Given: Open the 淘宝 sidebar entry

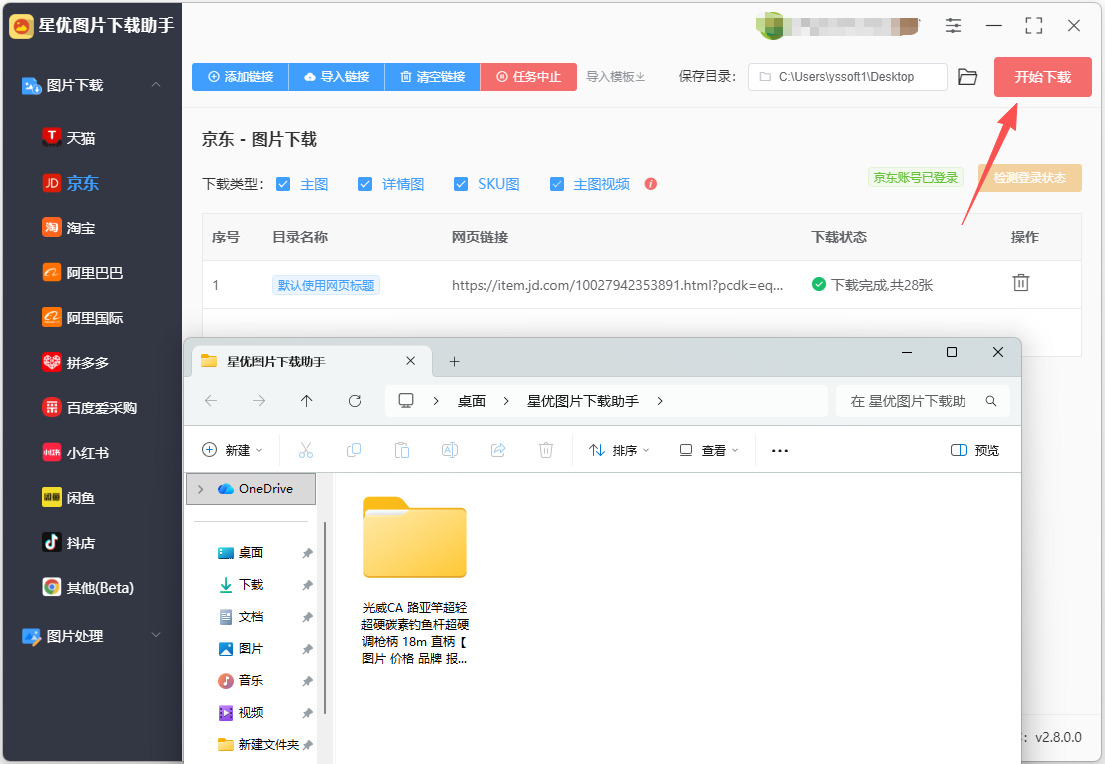Looking at the screenshot, I should coord(69,228).
